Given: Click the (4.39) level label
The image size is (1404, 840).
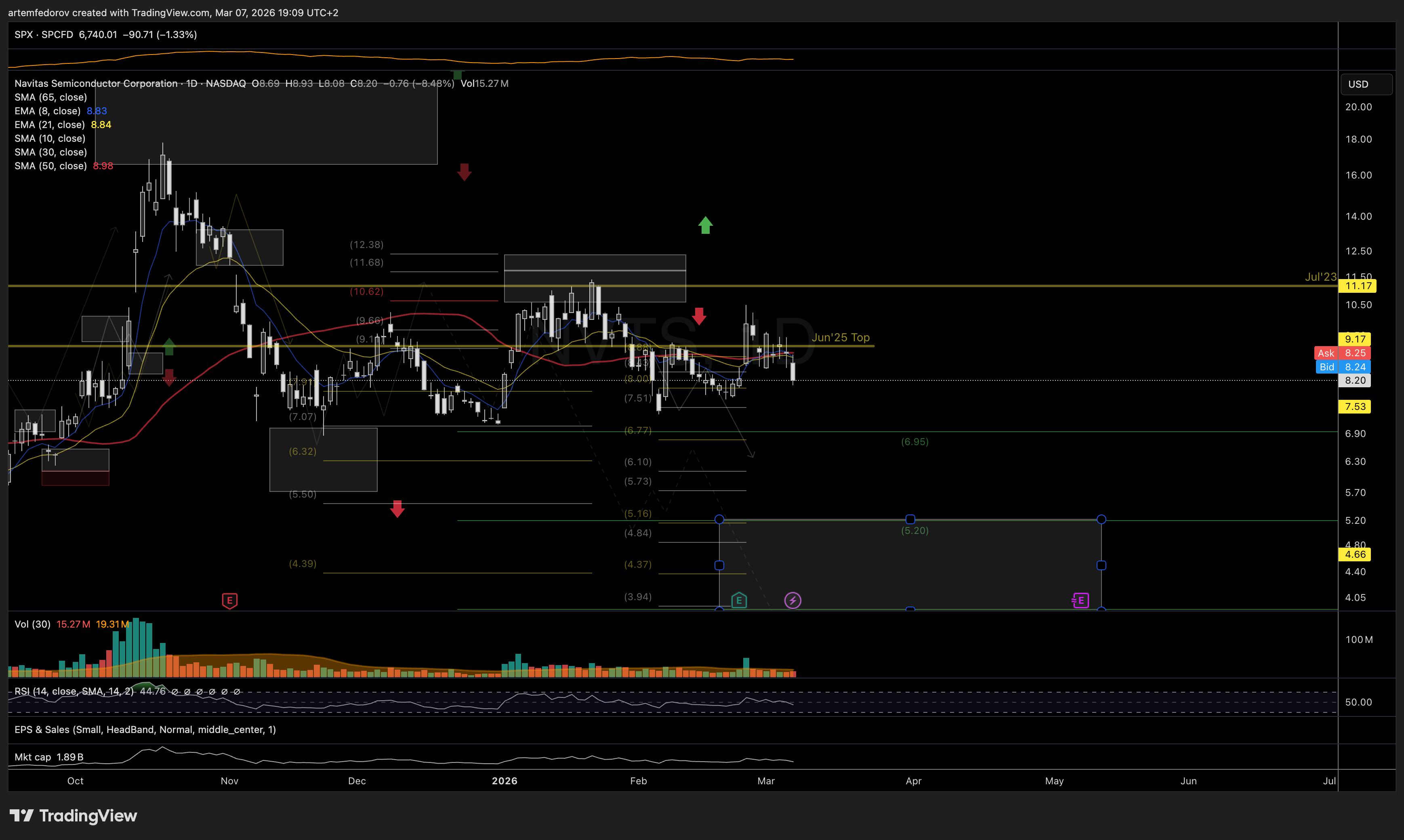Looking at the screenshot, I should (x=303, y=564).
